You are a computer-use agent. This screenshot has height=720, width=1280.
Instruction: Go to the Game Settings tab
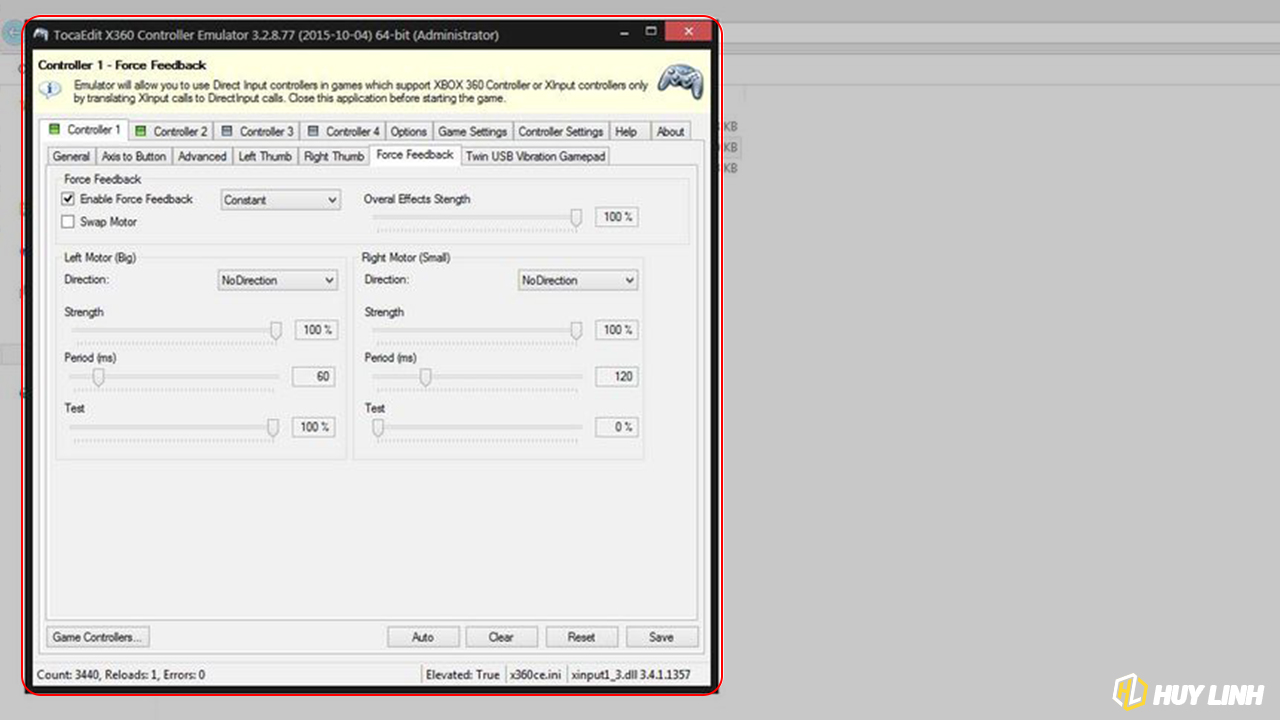(473, 131)
